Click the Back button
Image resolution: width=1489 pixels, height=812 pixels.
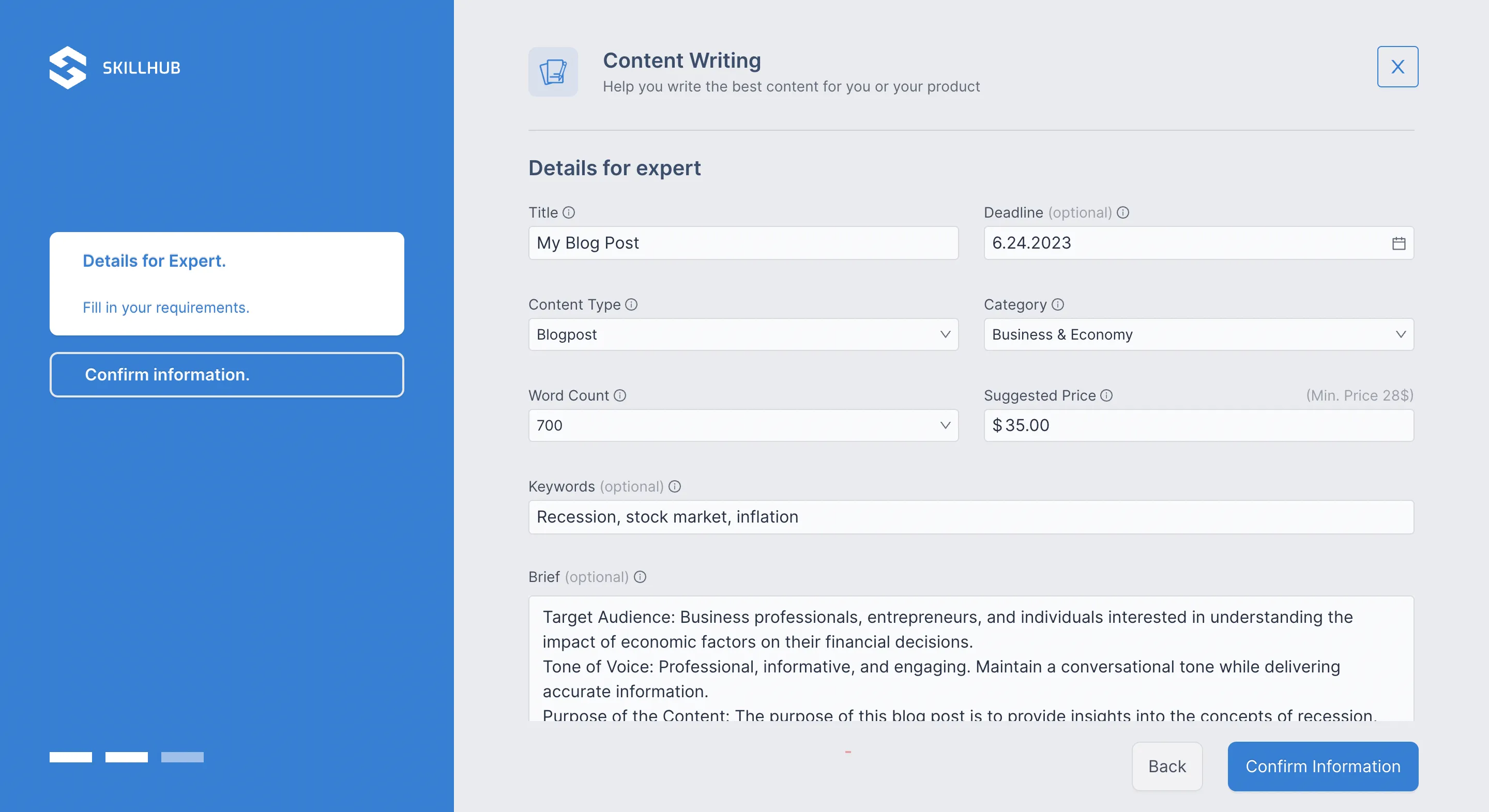pos(1166,767)
